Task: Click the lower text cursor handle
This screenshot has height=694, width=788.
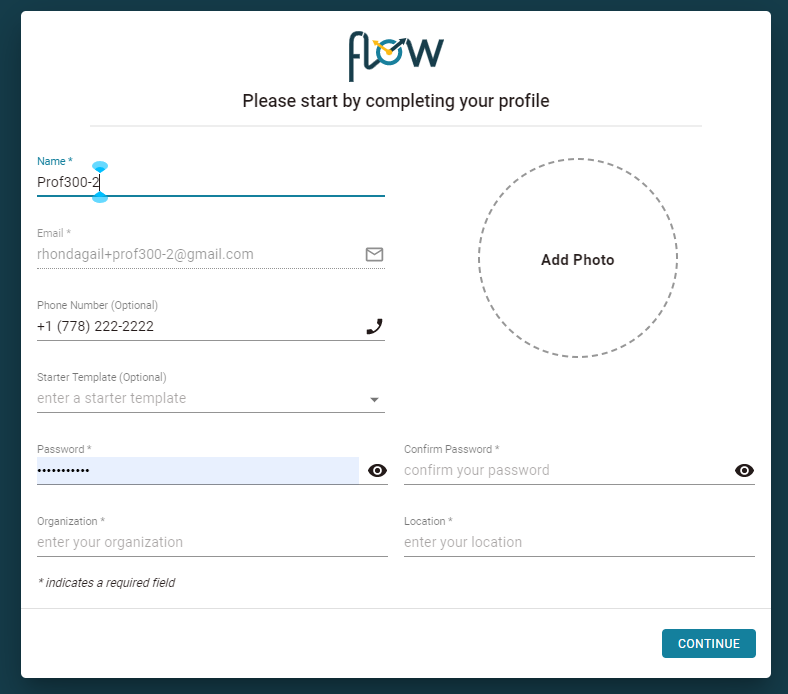Action: [100, 197]
